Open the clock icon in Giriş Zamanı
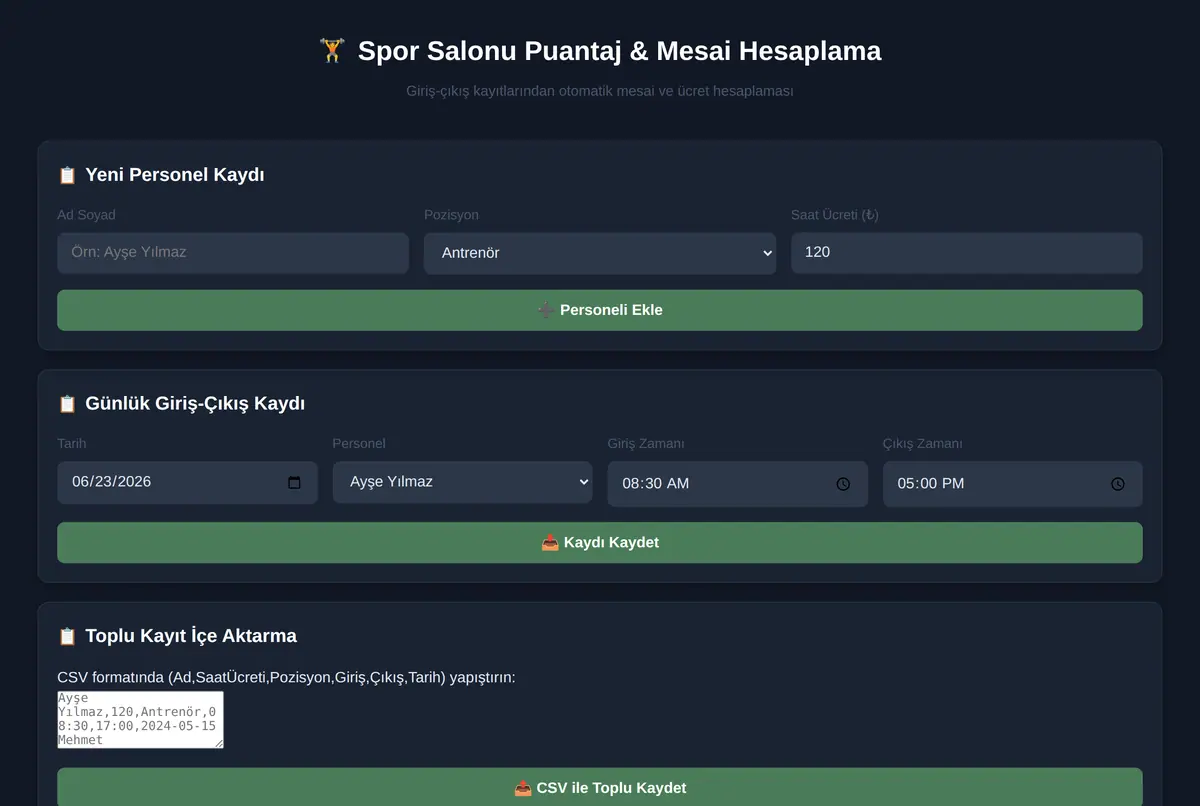Image resolution: width=1200 pixels, height=806 pixels. [x=843, y=484]
